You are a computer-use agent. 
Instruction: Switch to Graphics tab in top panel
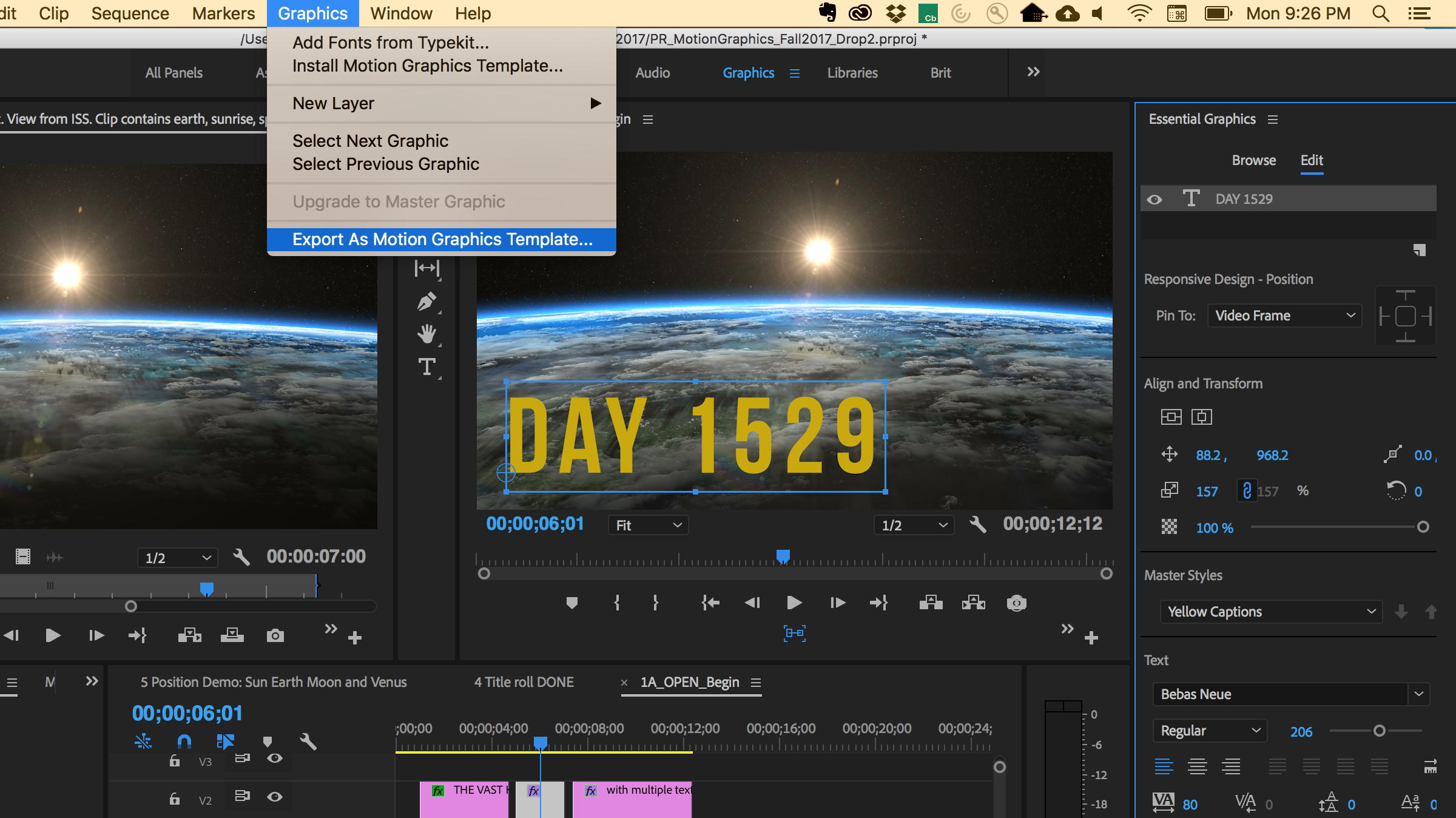coord(749,72)
